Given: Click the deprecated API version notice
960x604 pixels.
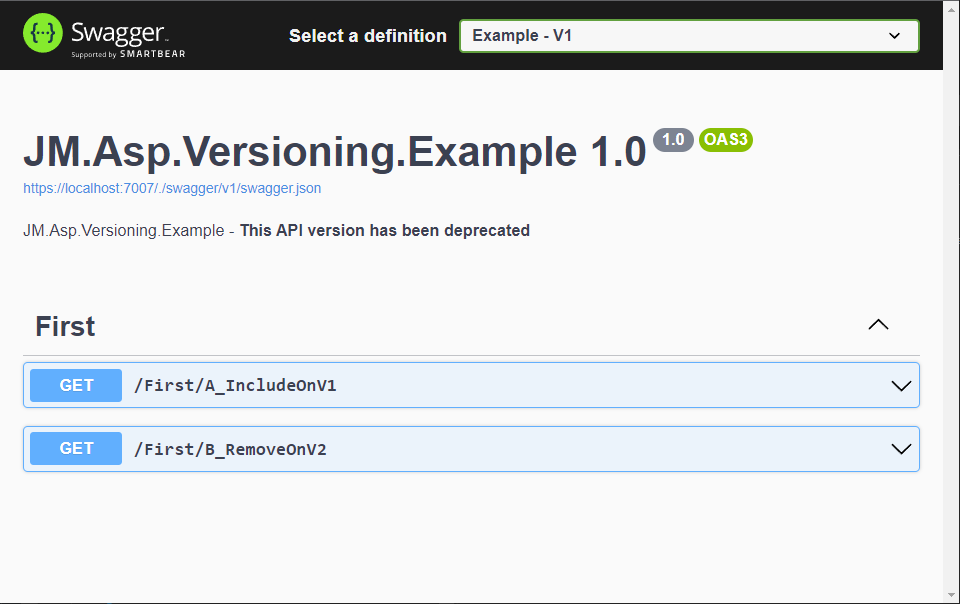Looking at the screenshot, I should pyautogui.click(x=384, y=231).
